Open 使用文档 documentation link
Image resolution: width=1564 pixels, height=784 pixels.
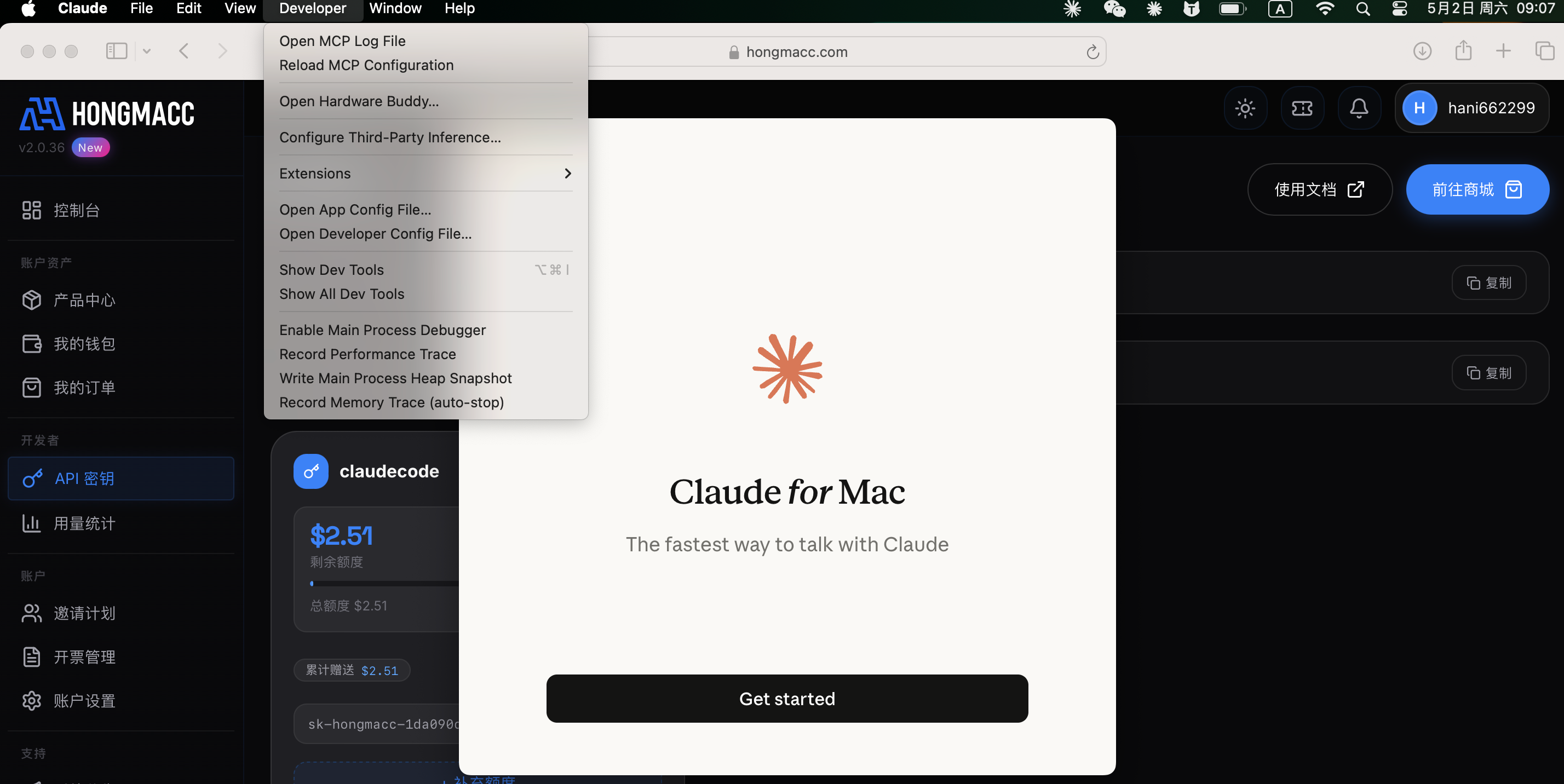click(1319, 189)
